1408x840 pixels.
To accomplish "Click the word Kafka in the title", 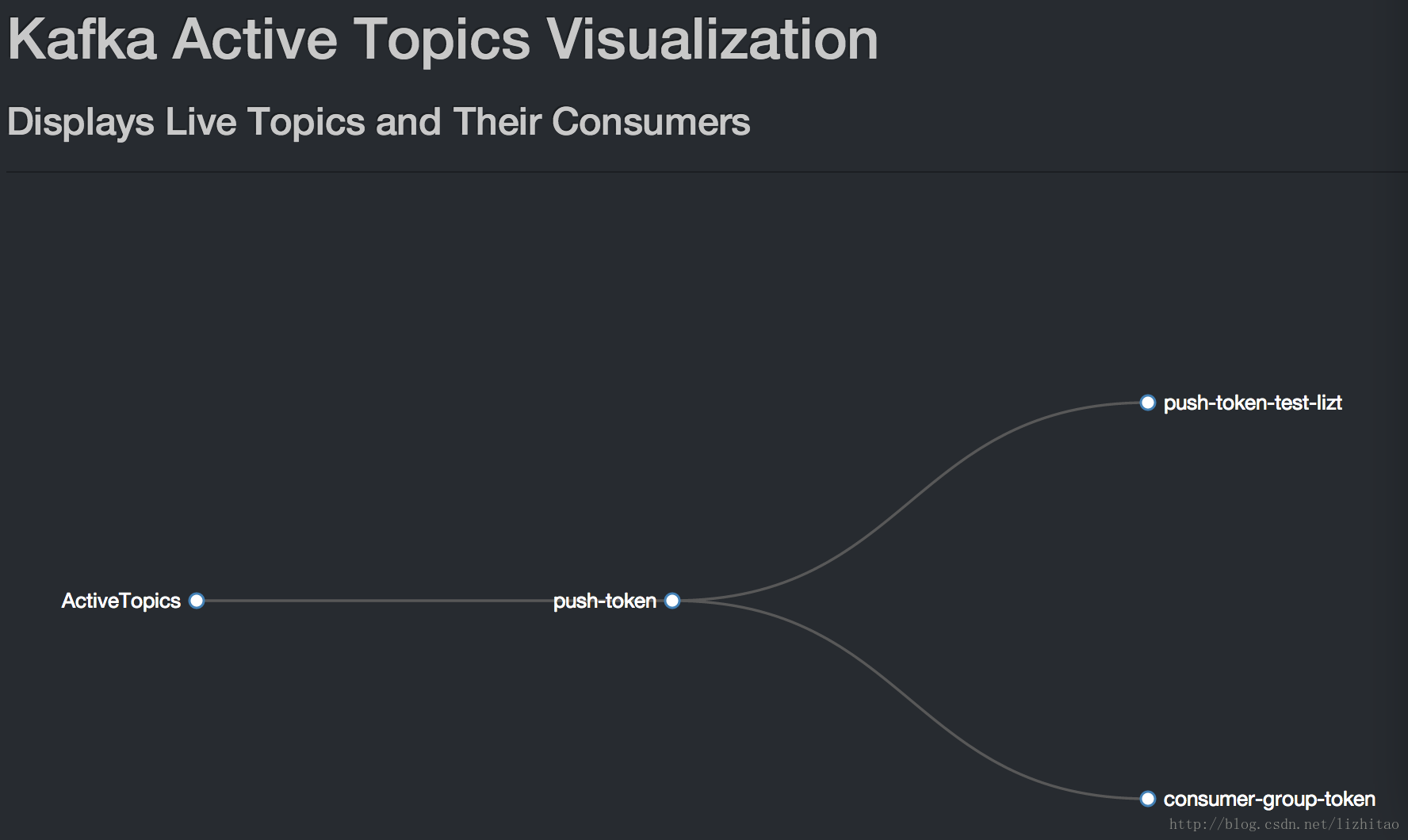I will click(82, 38).
